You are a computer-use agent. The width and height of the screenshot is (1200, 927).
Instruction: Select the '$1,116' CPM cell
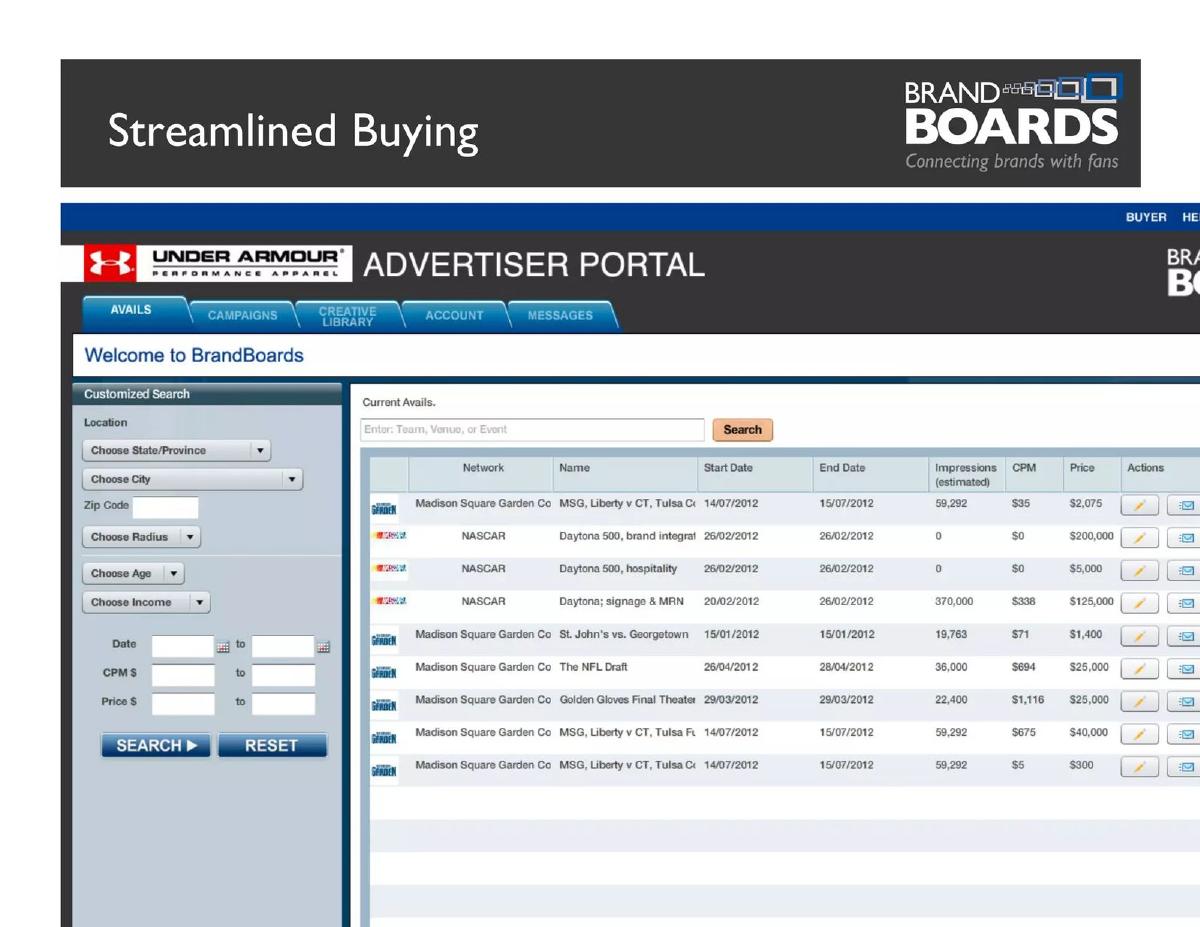[1027, 700]
